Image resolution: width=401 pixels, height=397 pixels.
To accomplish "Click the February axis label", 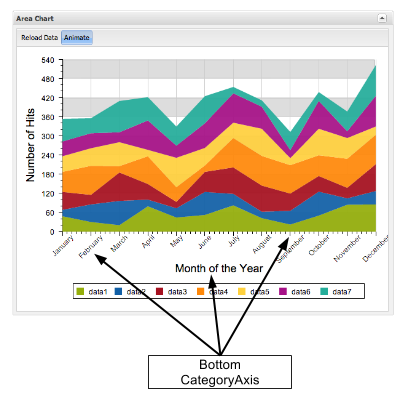I will [91, 247].
